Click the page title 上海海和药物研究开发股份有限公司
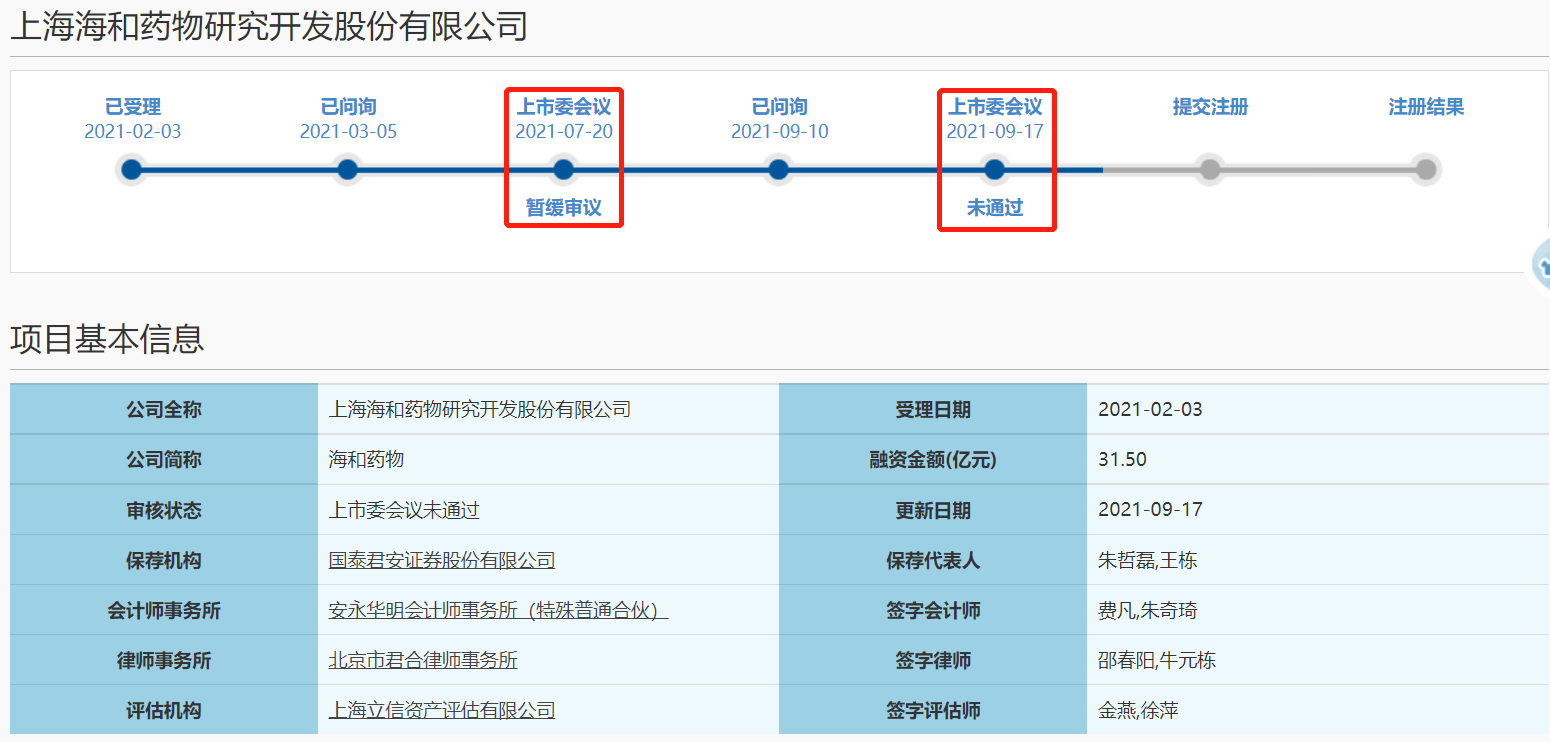The height and width of the screenshot is (742, 1550). tap(269, 27)
